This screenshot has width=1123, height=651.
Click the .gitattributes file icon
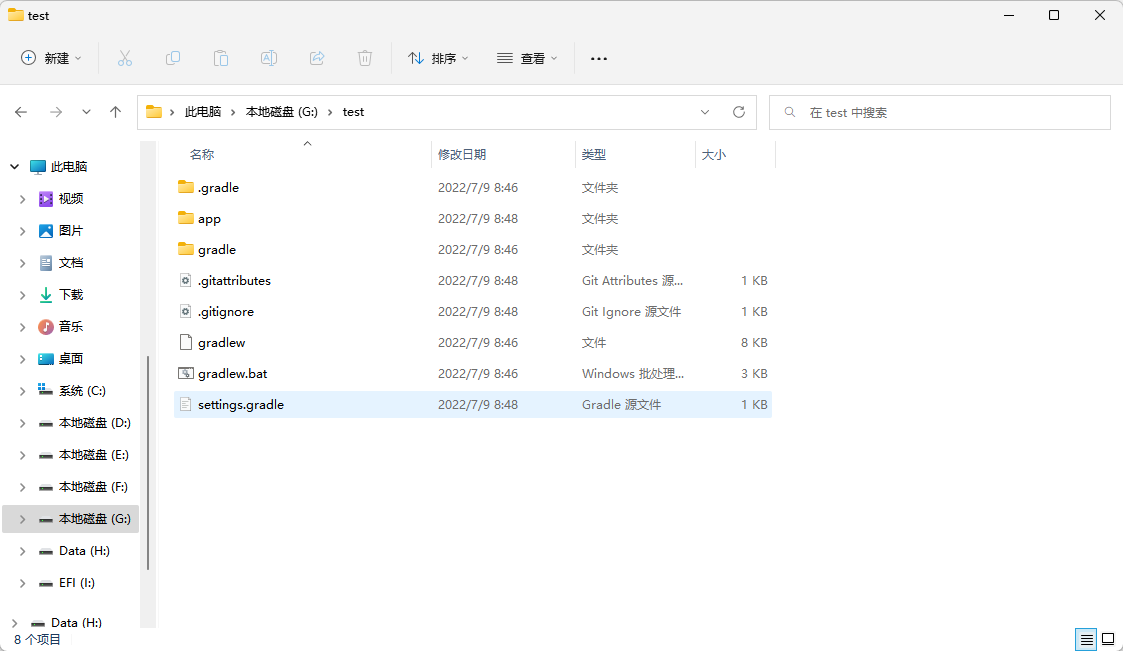click(185, 280)
